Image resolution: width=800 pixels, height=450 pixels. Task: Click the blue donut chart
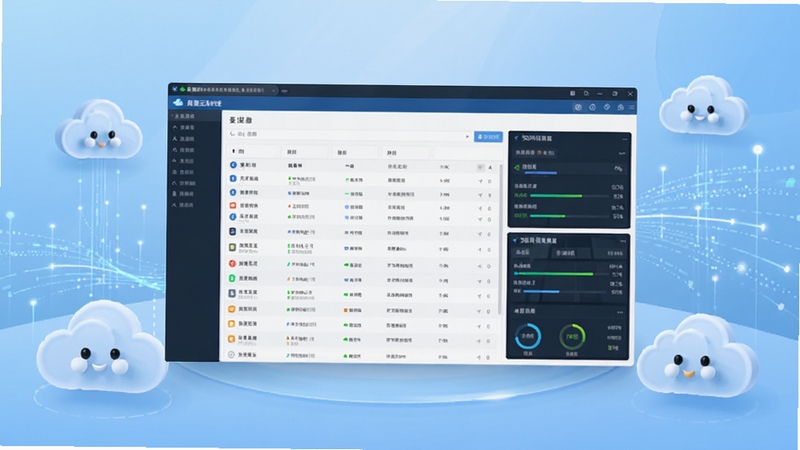pos(528,336)
